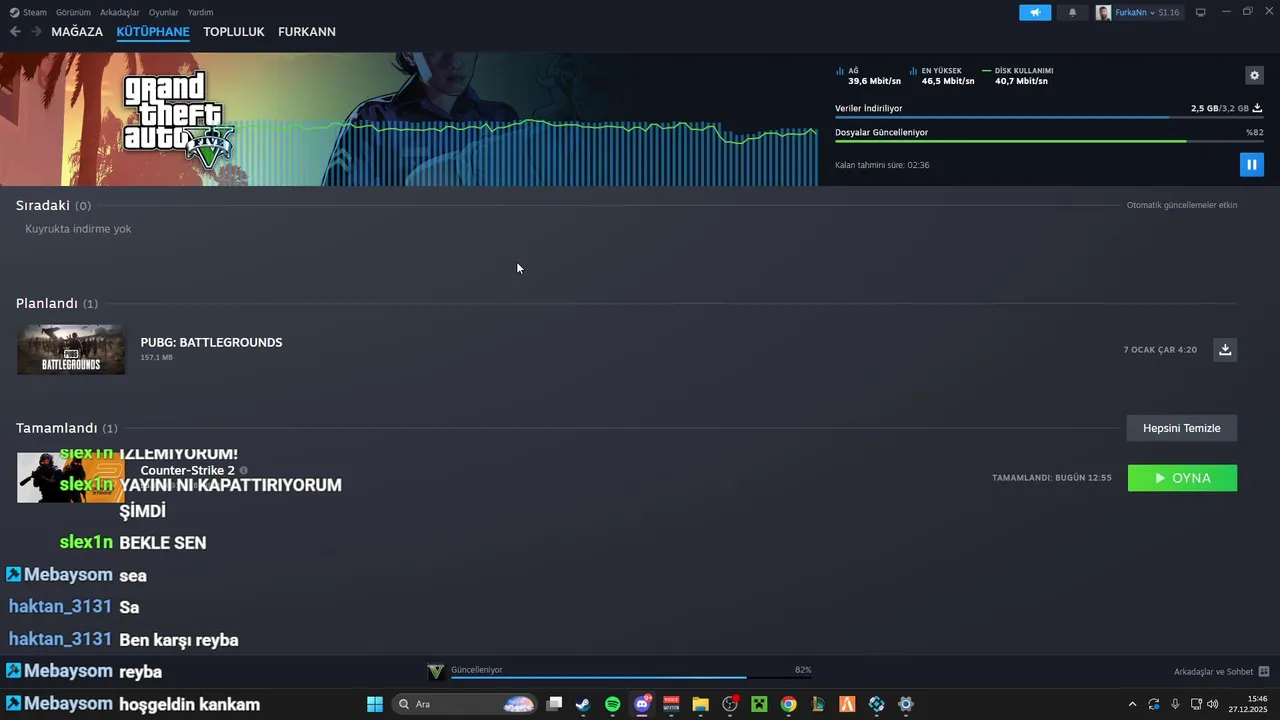Show hidden system tray icons

click(1132, 704)
